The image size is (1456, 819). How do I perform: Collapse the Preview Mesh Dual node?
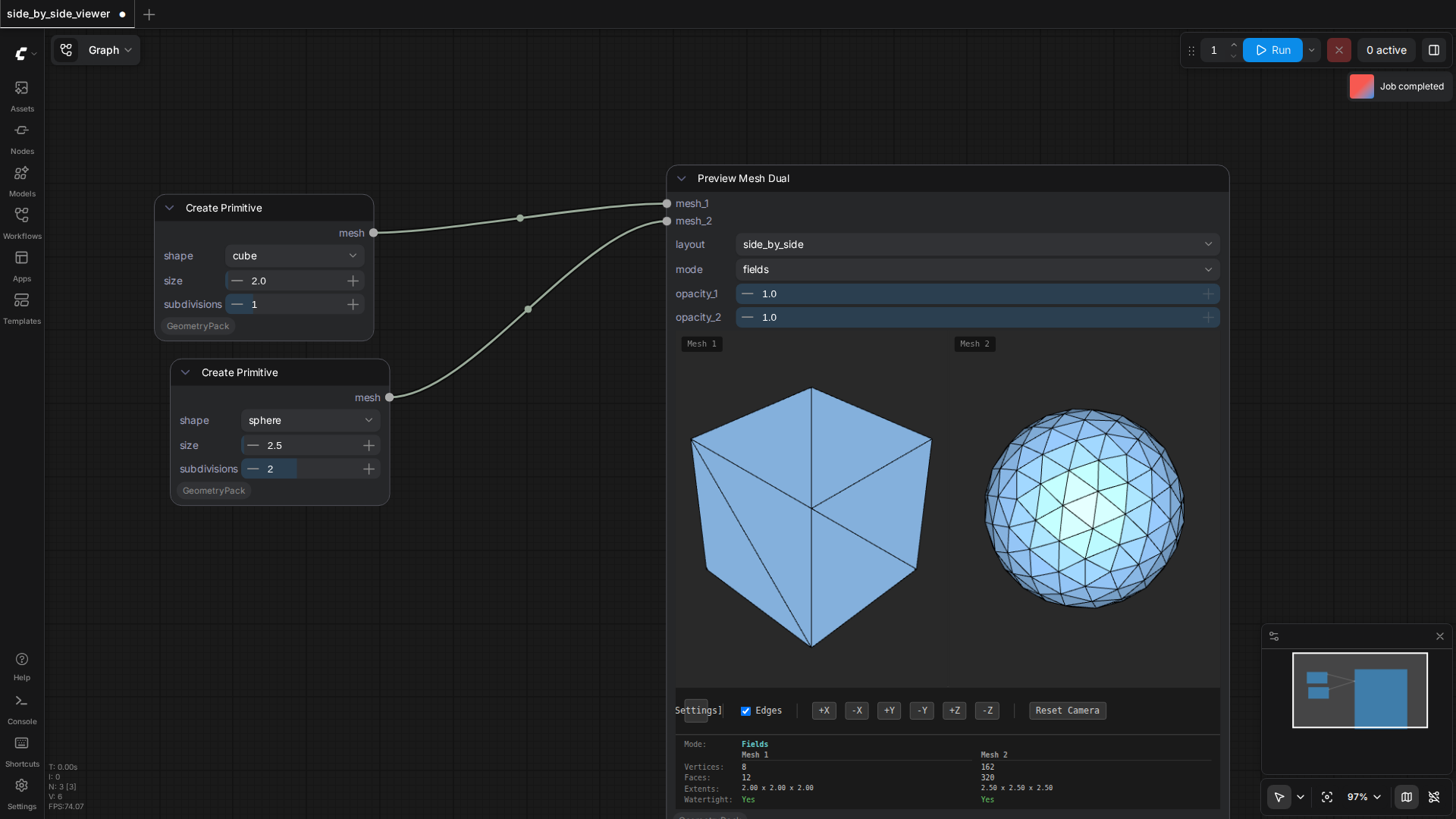(x=681, y=178)
